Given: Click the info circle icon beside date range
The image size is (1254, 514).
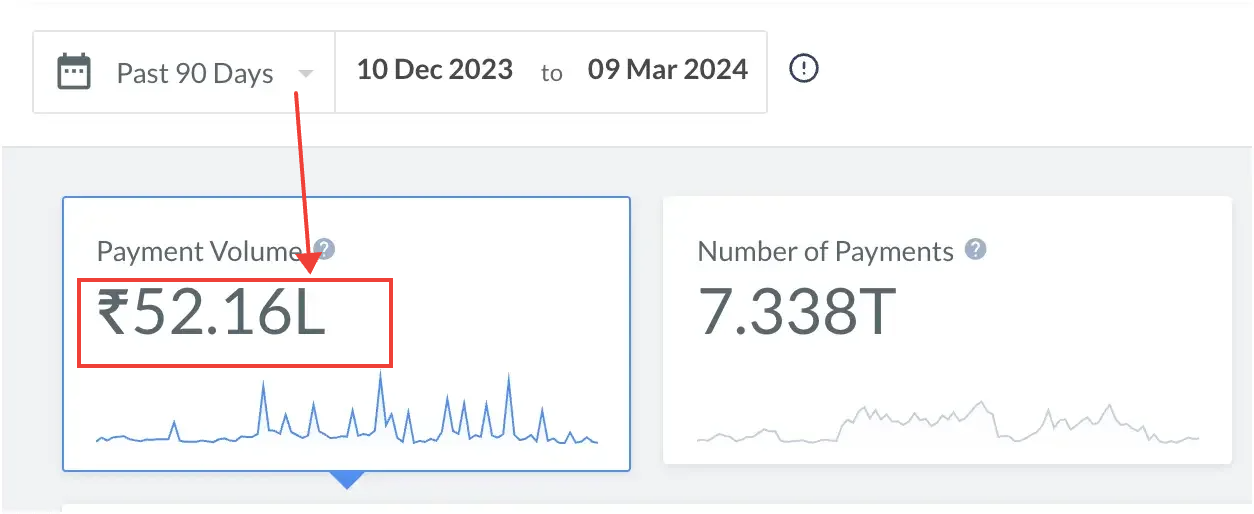Looking at the screenshot, I should coord(804,69).
